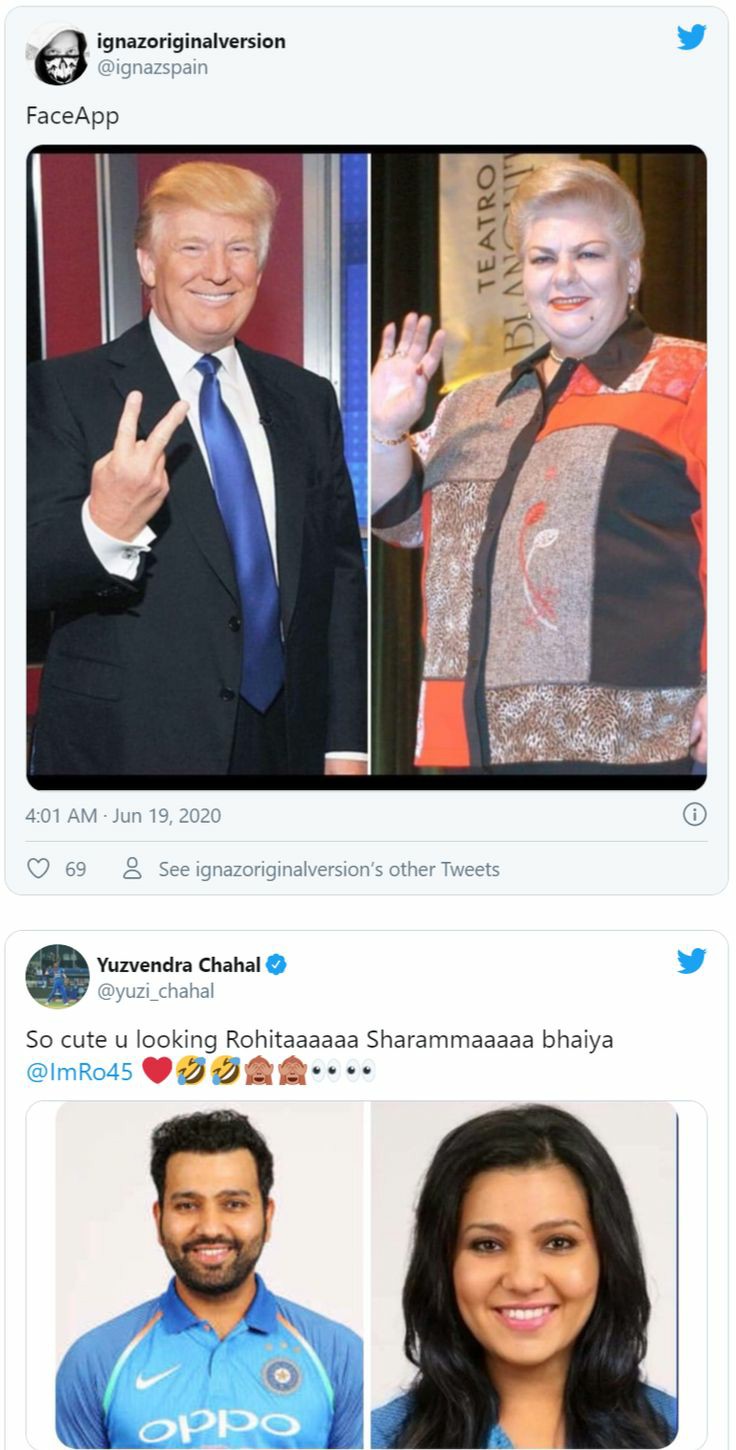
Task: Click the verified badge next to Yuzvendra Chahal
Action: [x=277, y=965]
